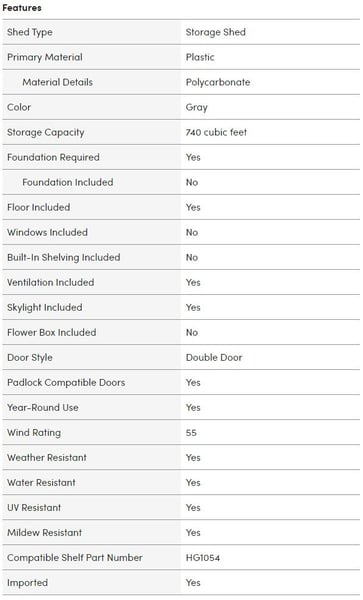Click the Polycarbonate material details value
Screen dimensions: 363x600
tap(218, 82)
